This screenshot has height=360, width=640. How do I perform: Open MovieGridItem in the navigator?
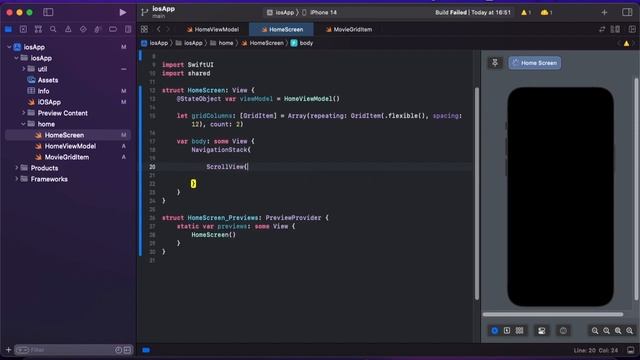click(62, 157)
